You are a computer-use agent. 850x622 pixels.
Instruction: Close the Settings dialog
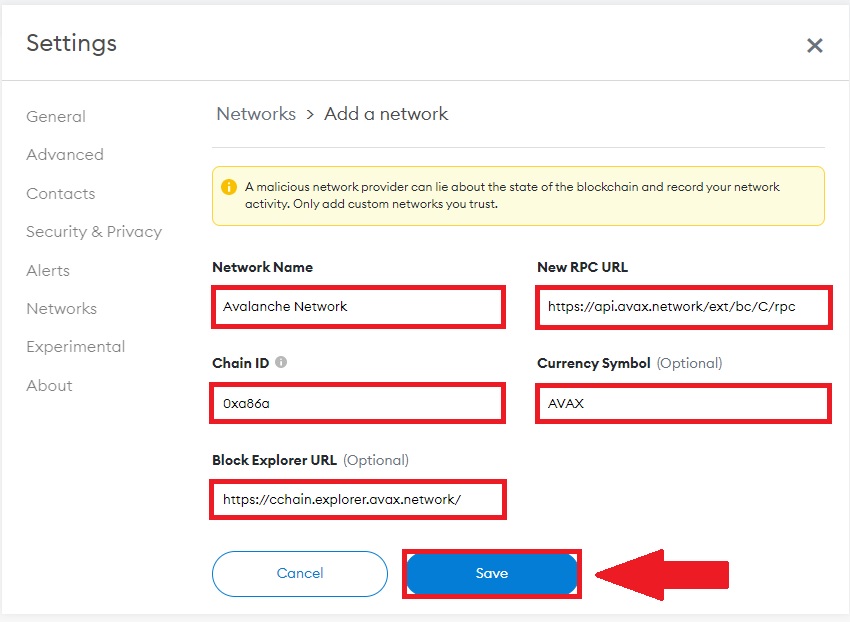click(x=814, y=46)
